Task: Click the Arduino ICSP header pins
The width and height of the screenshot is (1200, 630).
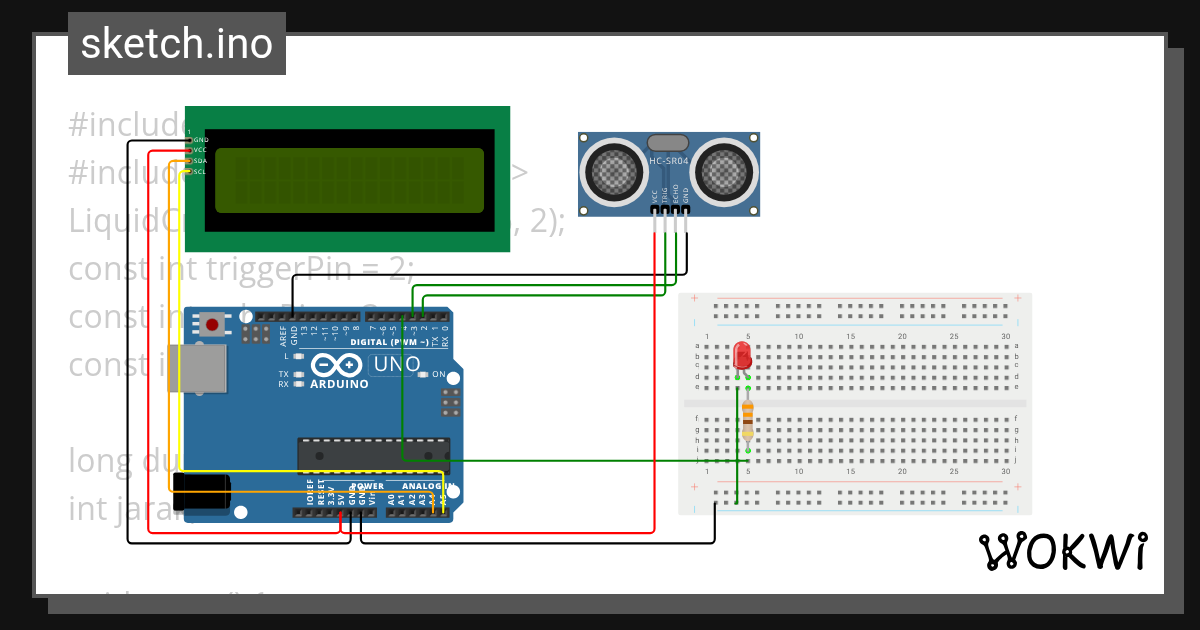Action: click(x=451, y=402)
